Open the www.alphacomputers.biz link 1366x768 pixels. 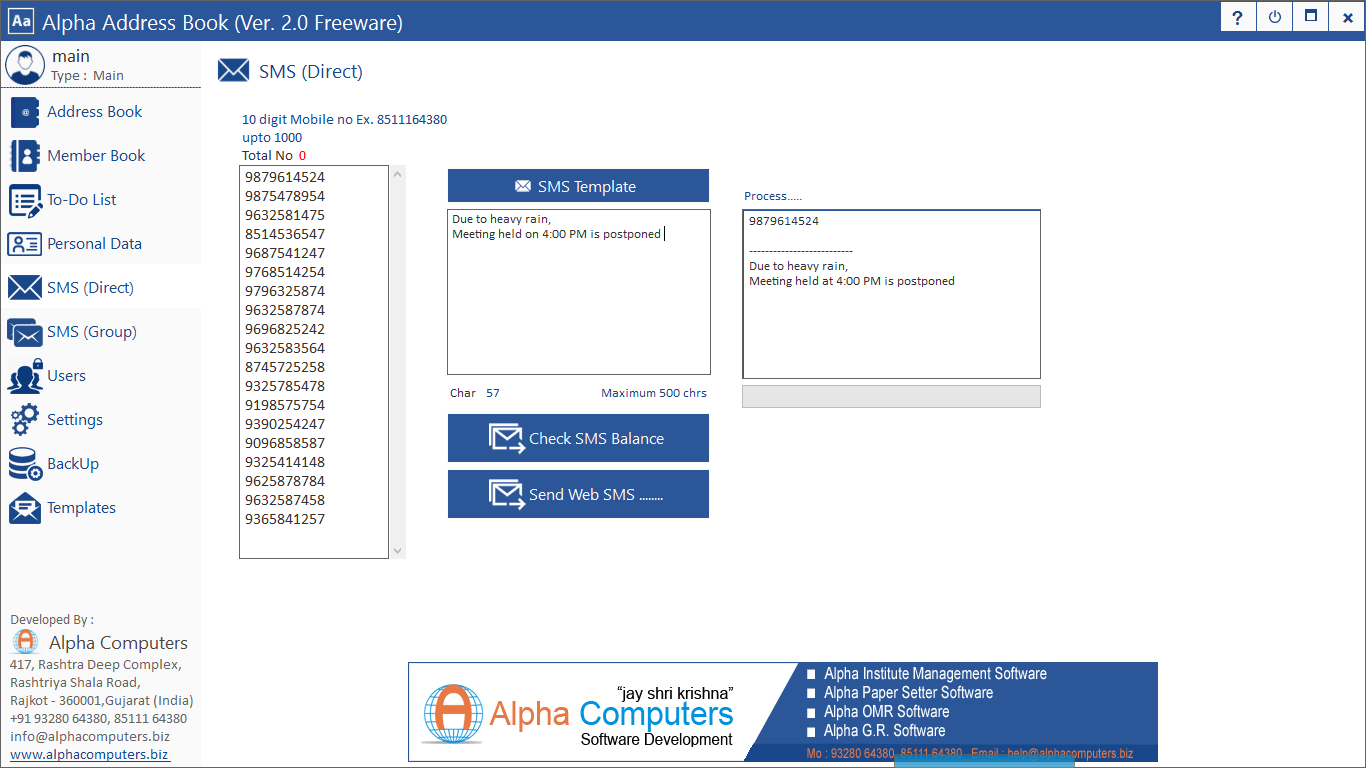point(89,754)
